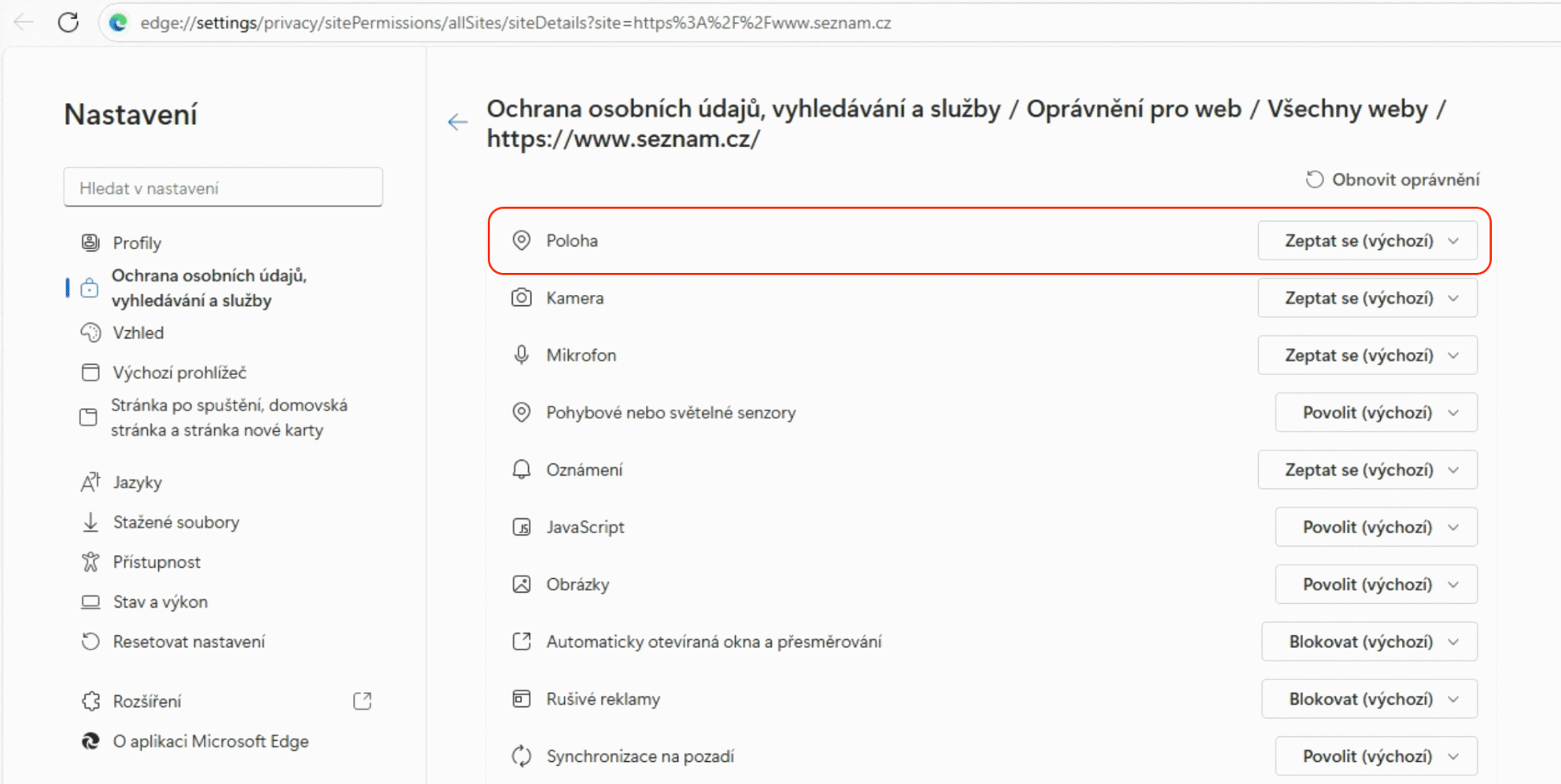Click the Kamera camera icon
The width and height of the screenshot is (1561, 784).
(521, 298)
